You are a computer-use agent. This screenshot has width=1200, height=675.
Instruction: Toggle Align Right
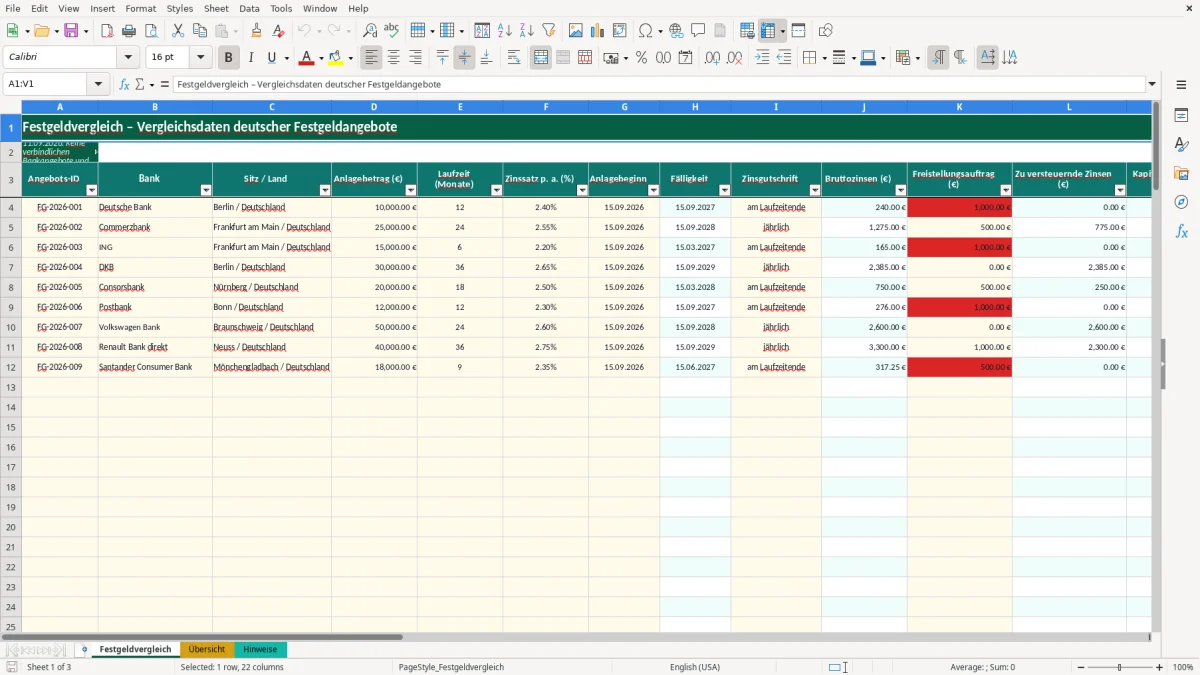pos(416,58)
